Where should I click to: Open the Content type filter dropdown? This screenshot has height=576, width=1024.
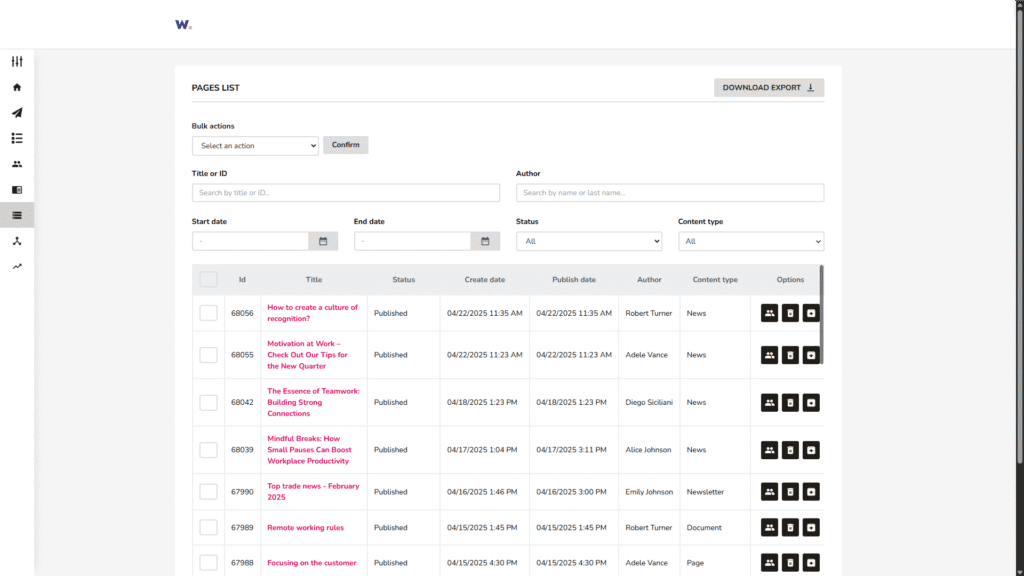click(751, 241)
